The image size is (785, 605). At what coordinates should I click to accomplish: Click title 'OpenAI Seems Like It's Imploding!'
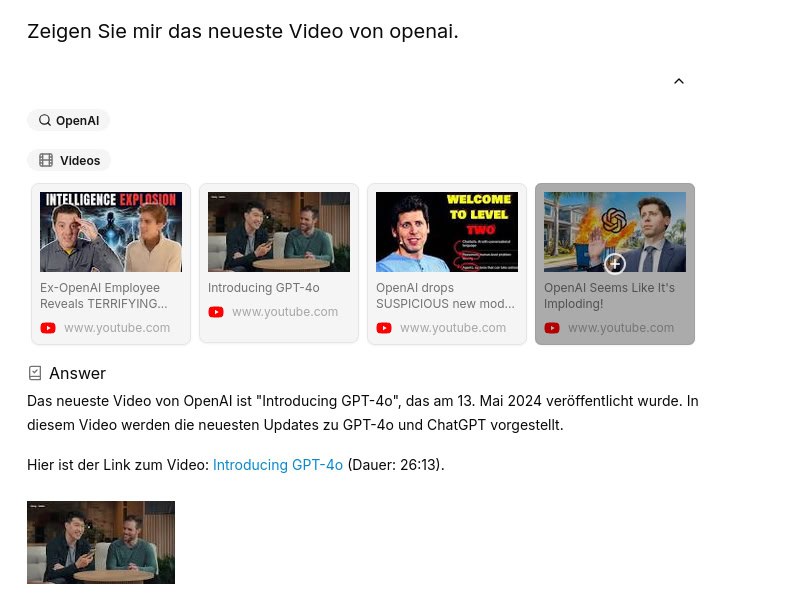(x=609, y=295)
